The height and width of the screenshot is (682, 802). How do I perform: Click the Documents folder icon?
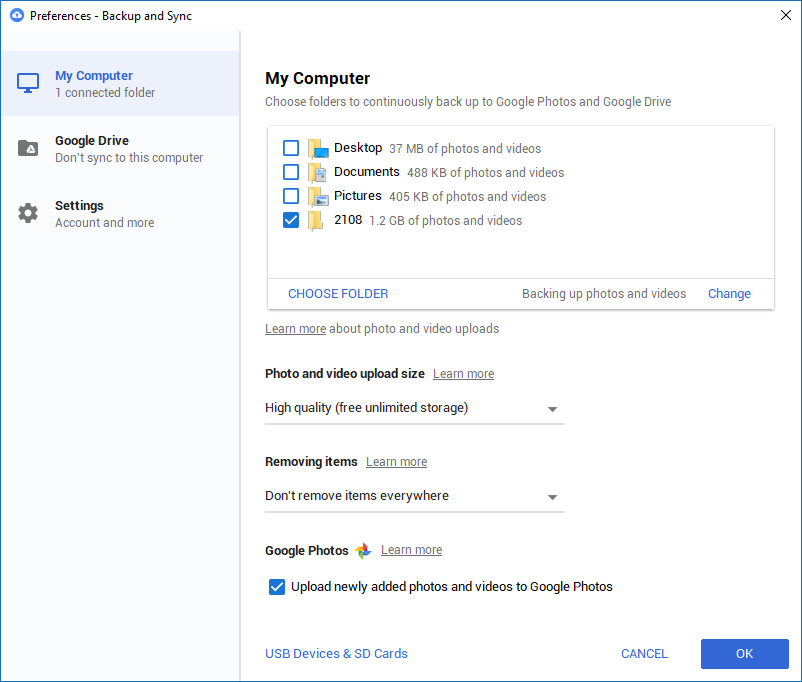click(318, 172)
